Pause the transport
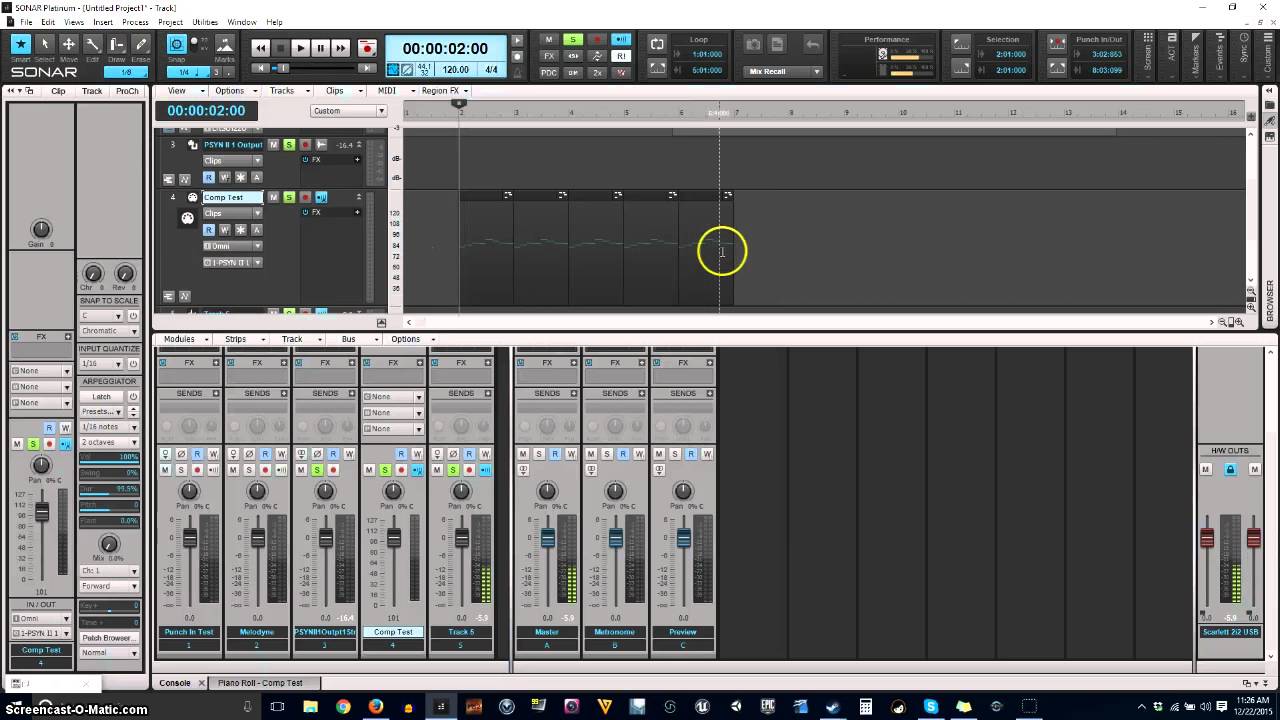This screenshot has width=1280, height=720. (x=320, y=47)
